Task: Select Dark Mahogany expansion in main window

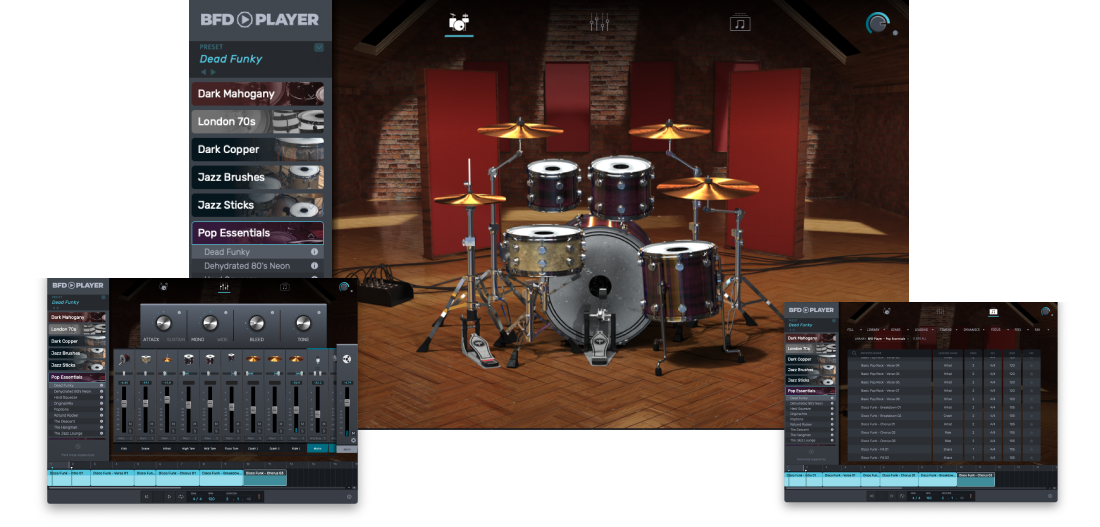Action: (258, 93)
